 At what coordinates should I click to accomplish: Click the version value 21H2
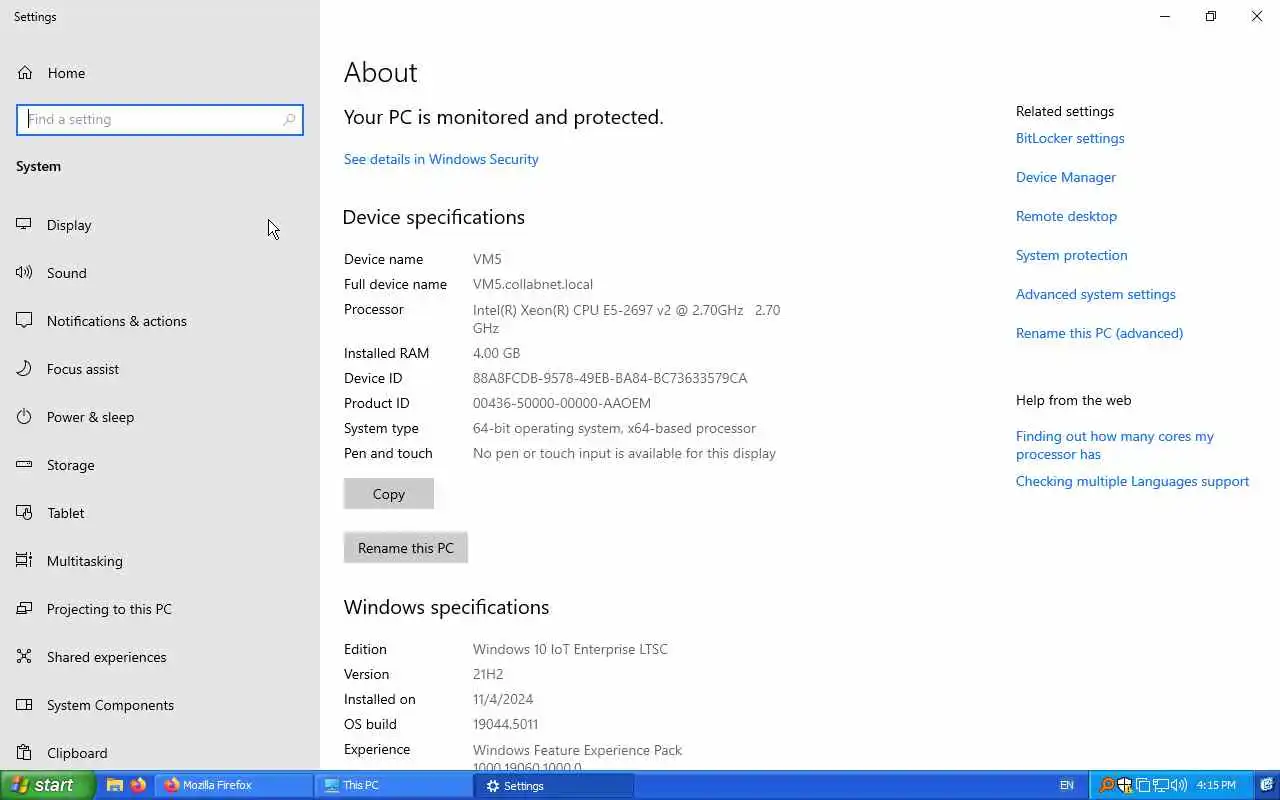tap(488, 674)
